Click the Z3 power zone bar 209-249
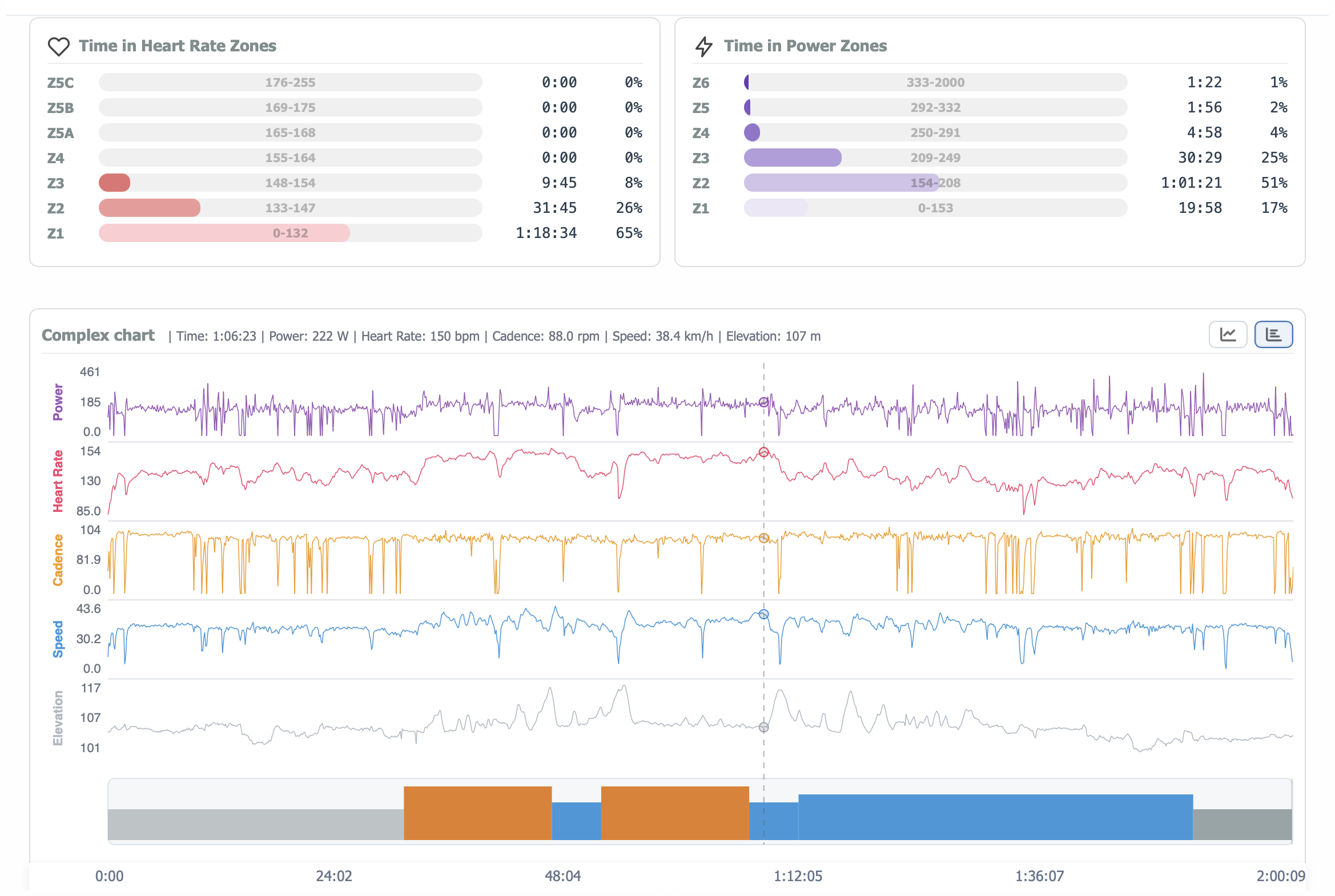Screen dimensions: 1335x896 (935, 158)
